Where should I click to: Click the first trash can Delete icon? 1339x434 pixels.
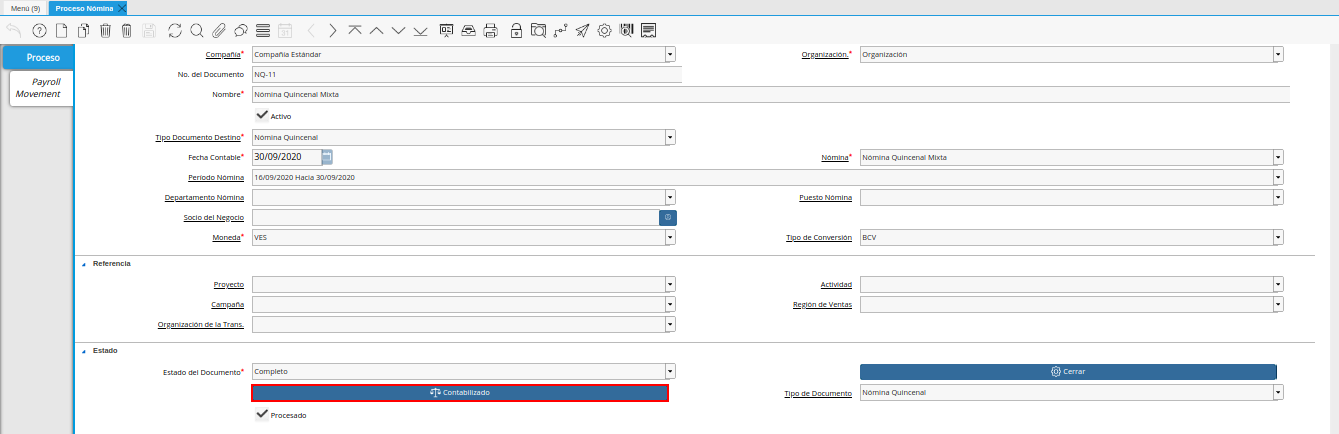coord(105,30)
